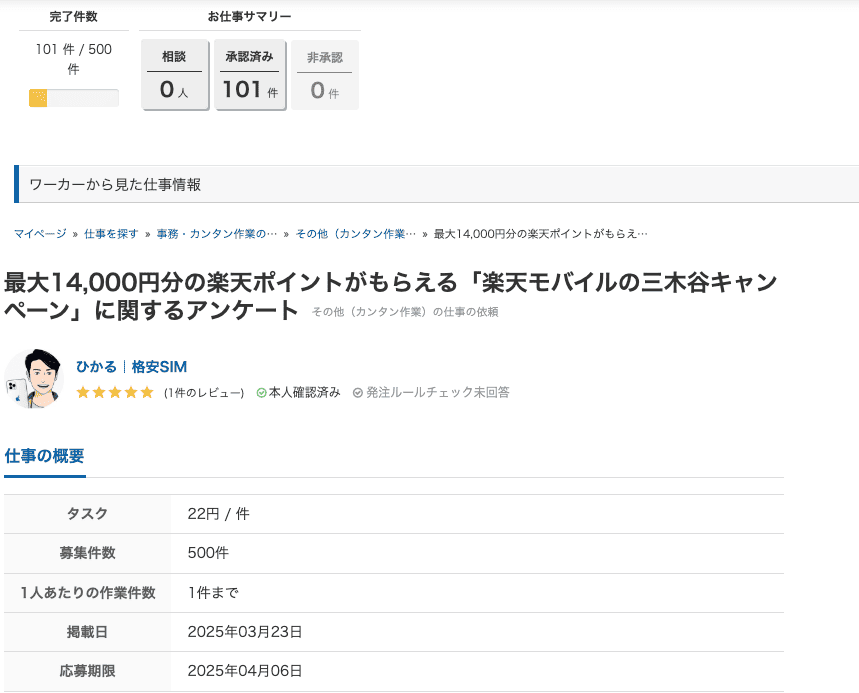This screenshot has width=859, height=693.
Task: Open the 承認済み 101件 summary box
Action: (x=250, y=75)
